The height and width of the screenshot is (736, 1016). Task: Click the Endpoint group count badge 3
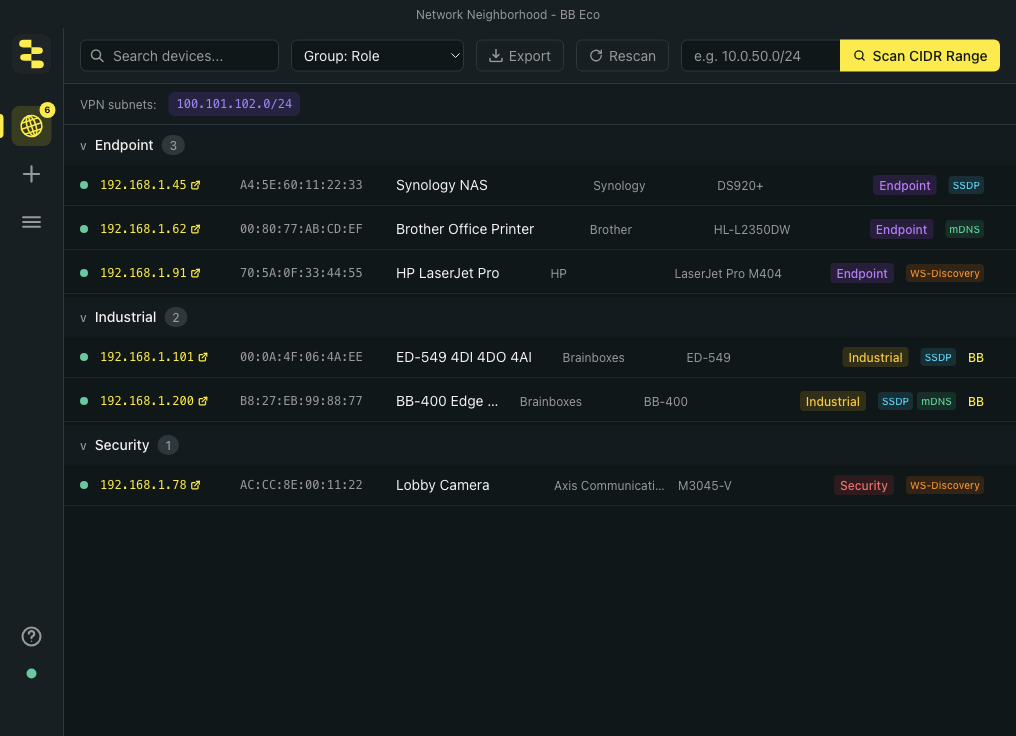[x=173, y=146]
